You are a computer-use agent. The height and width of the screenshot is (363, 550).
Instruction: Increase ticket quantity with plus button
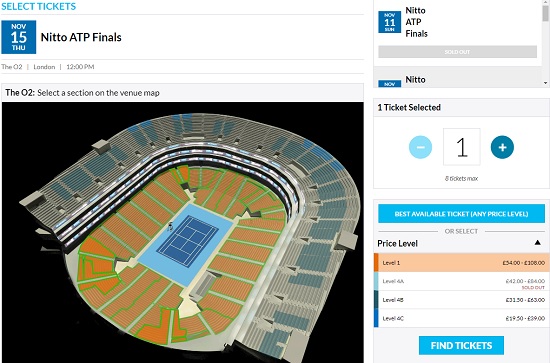[x=502, y=147]
